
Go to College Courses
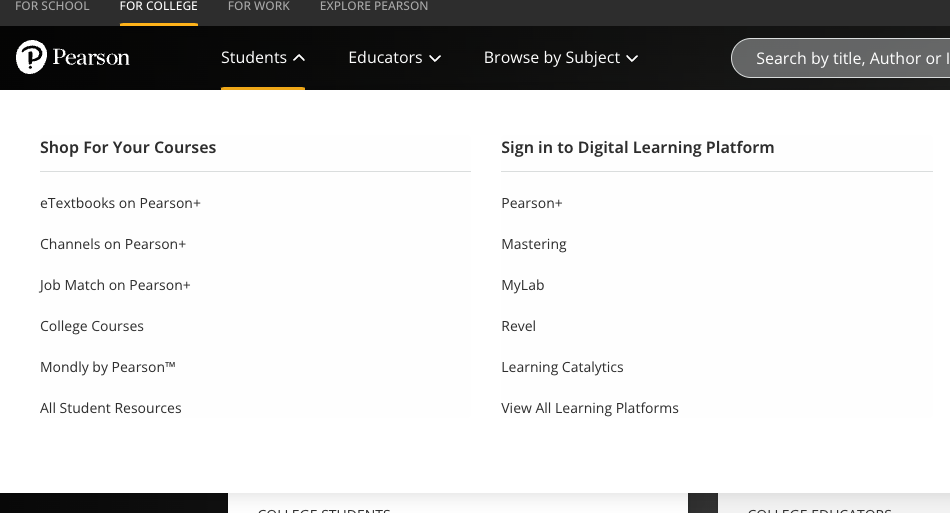[x=92, y=326]
